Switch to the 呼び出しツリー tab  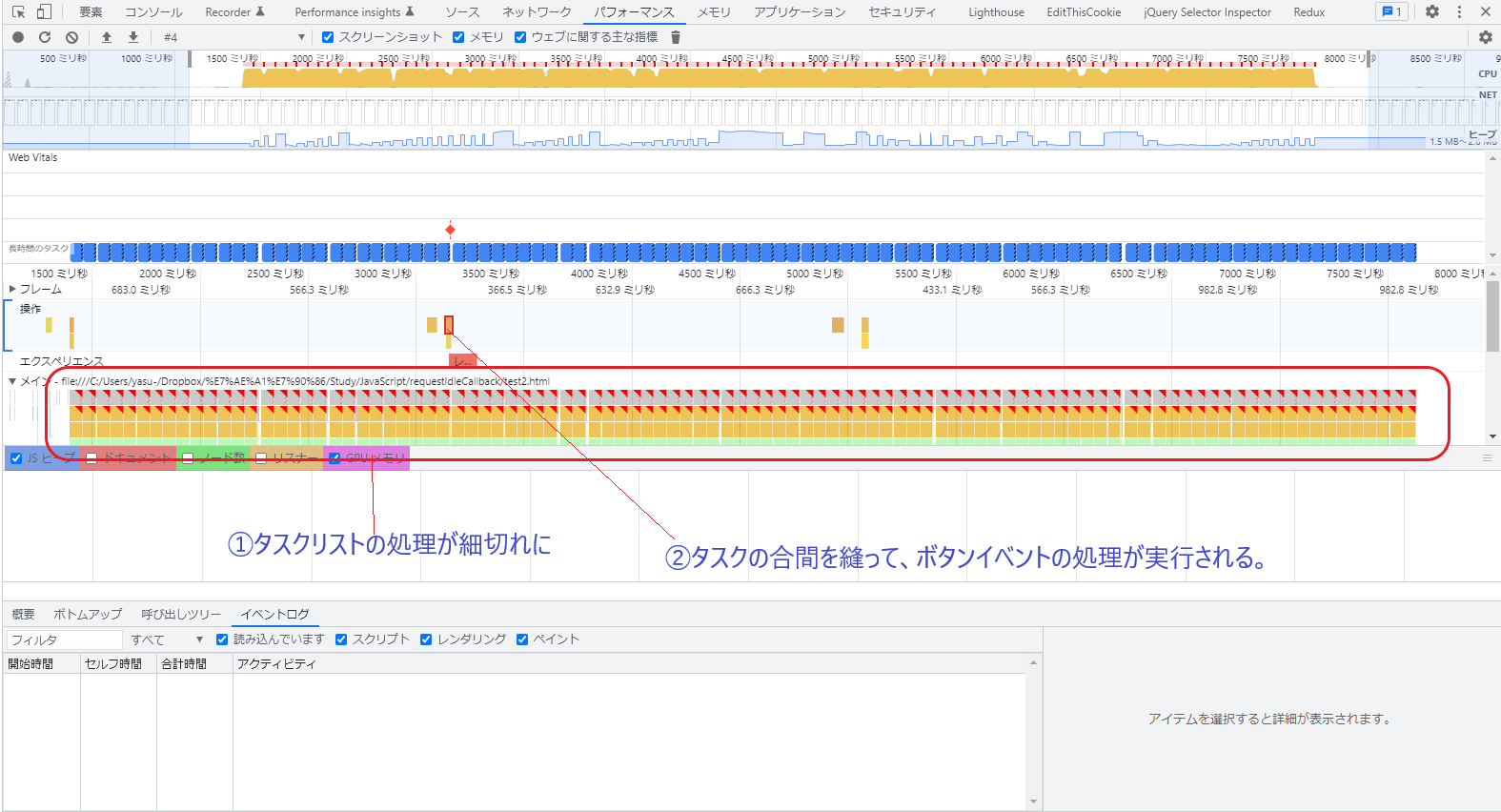point(181,614)
